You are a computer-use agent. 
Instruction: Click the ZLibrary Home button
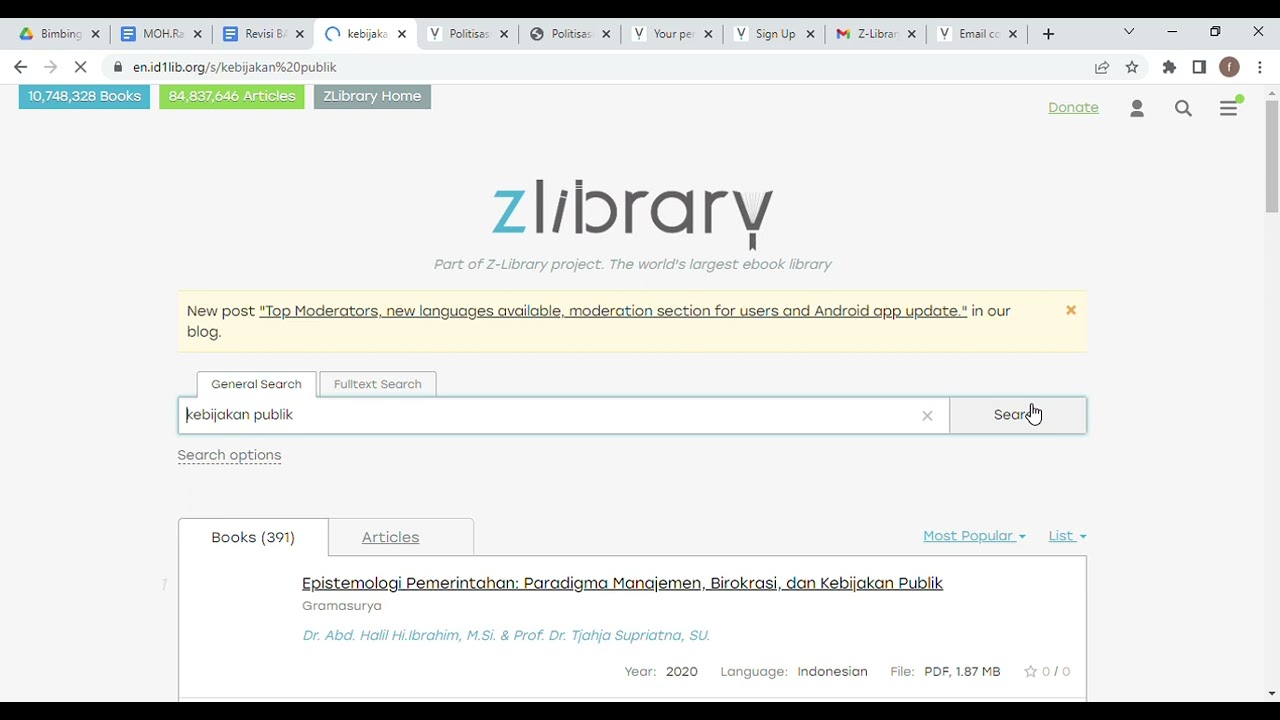pos(372,96)
